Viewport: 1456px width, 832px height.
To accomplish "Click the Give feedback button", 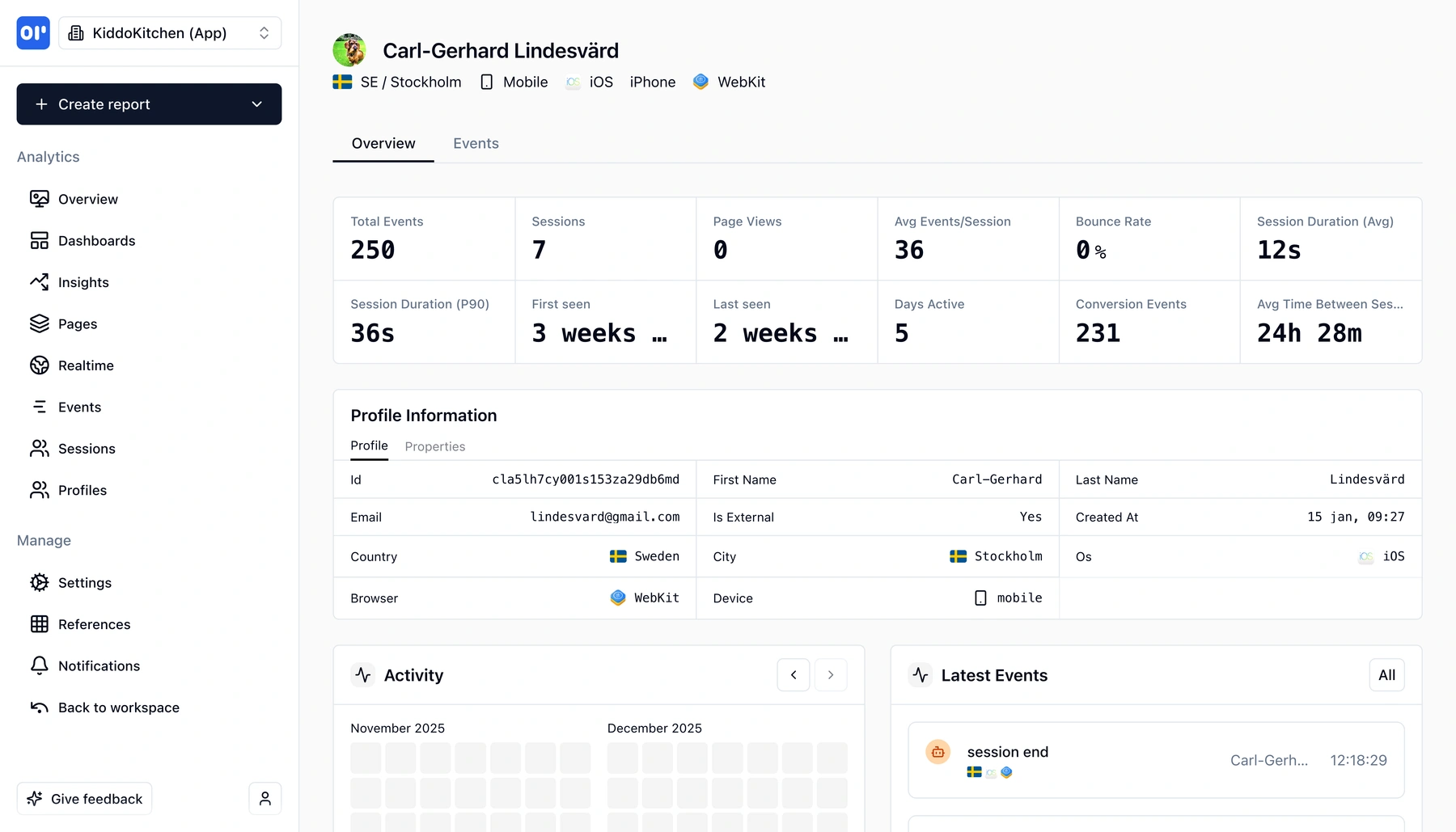I will (84, 798).
